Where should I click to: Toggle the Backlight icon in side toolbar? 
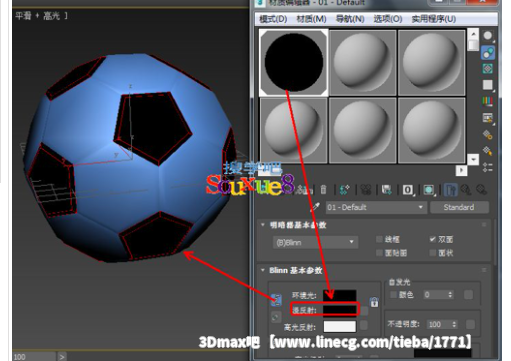488,53
